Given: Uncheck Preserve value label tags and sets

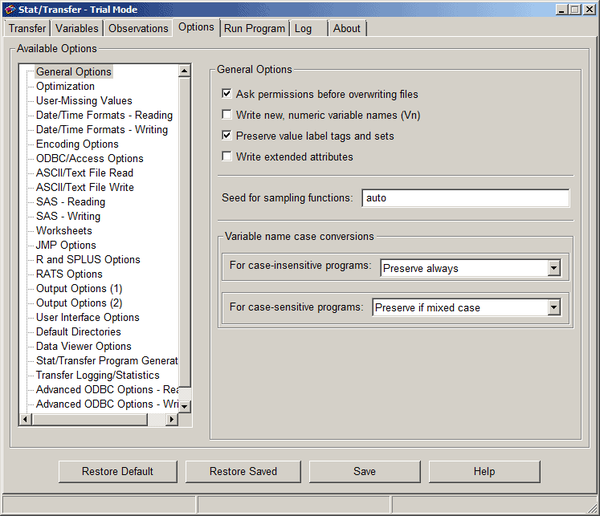Looking at the screenshot, I should 227,135.
